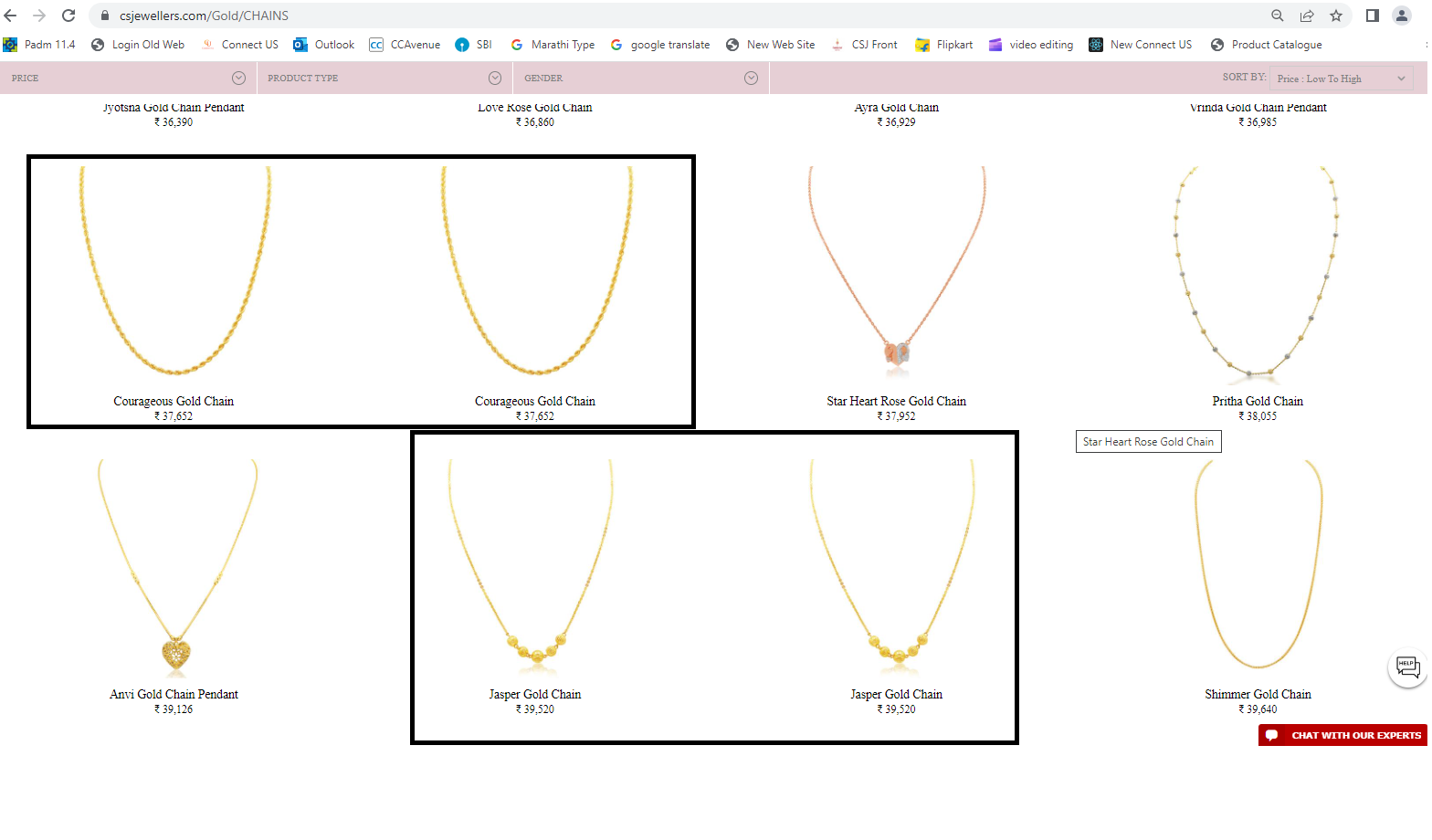Open Login Old Web bookmark
Screen dimensions: 1432x840
pos(138,45)
